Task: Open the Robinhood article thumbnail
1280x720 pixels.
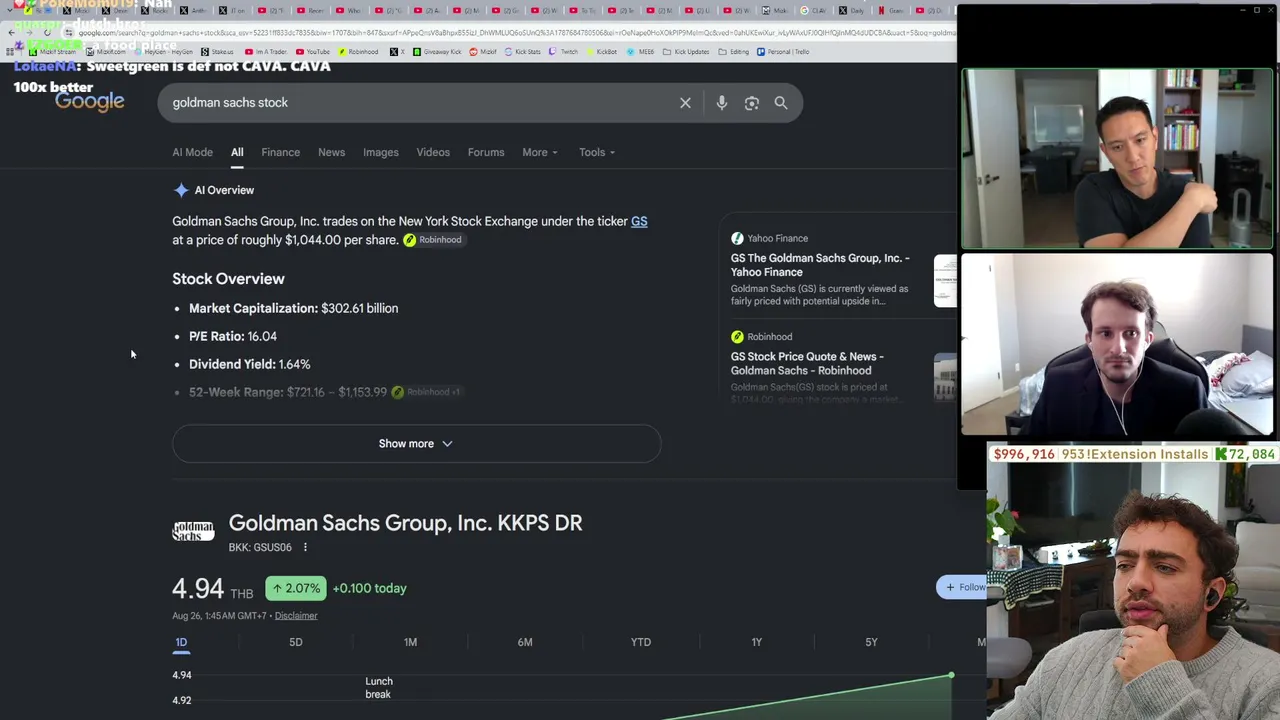Action: click(x=945, y=378)
